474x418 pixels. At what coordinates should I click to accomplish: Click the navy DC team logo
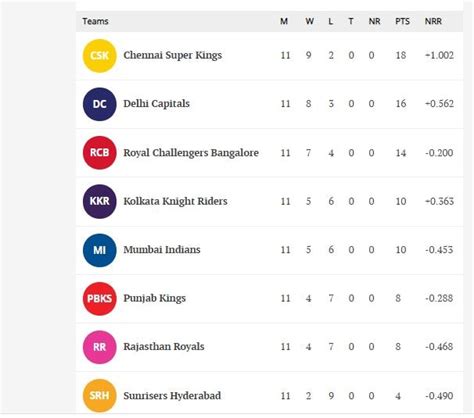pyautogui.click(x=100, y=104)
